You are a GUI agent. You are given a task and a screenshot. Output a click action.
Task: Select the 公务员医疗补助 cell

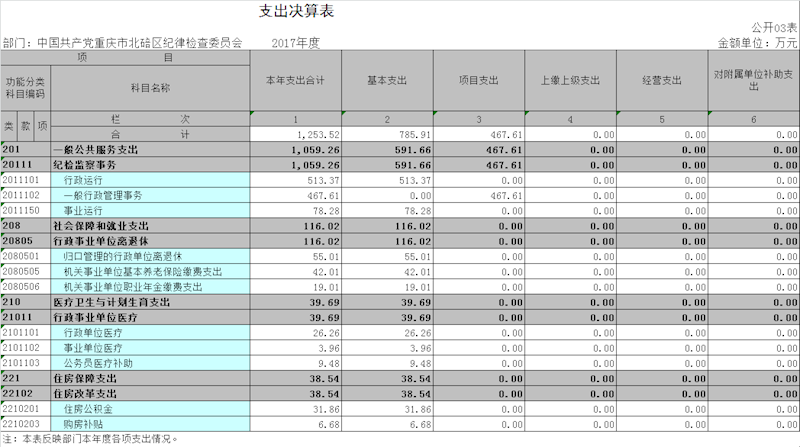click(97, 363)
